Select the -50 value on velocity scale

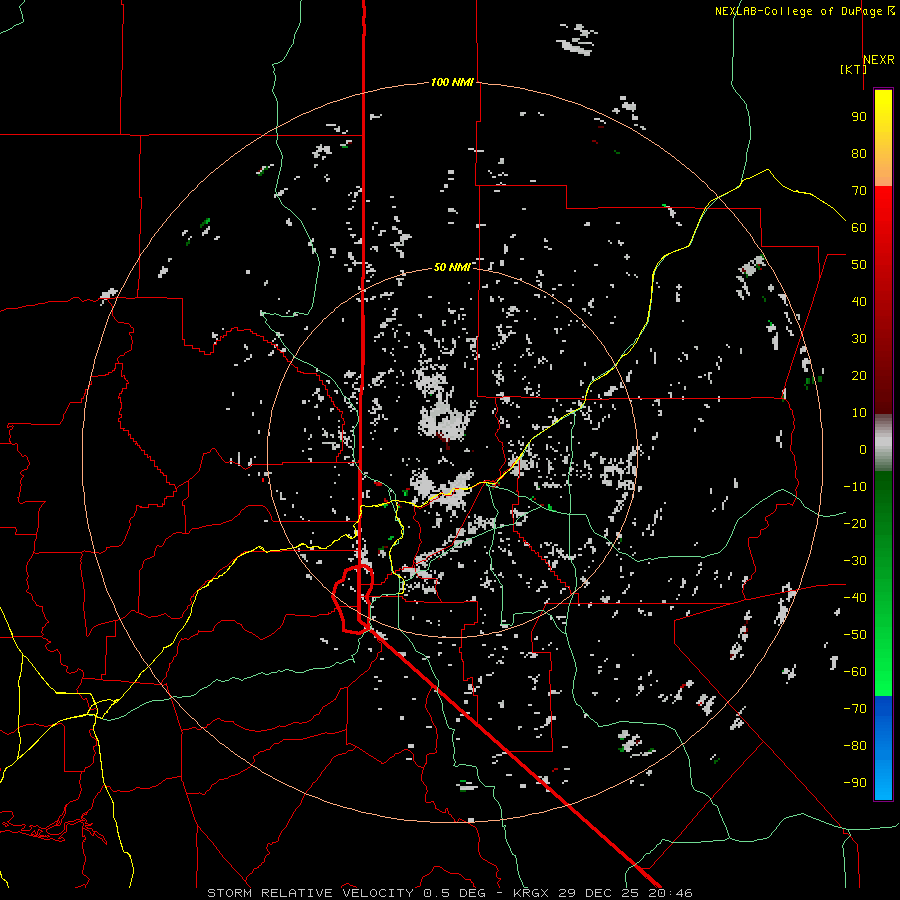(855, 635)
